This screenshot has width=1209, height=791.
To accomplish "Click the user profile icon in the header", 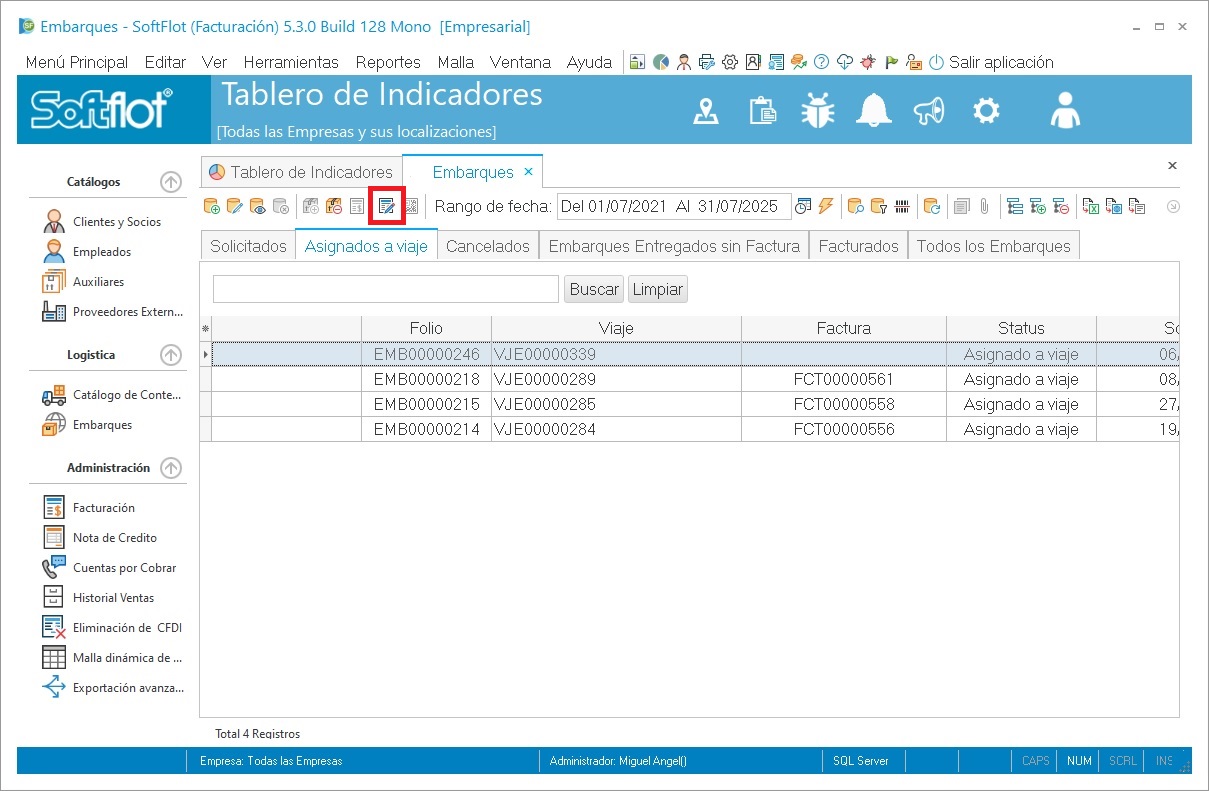I will pyautogui.click(x=1065, y=111).
